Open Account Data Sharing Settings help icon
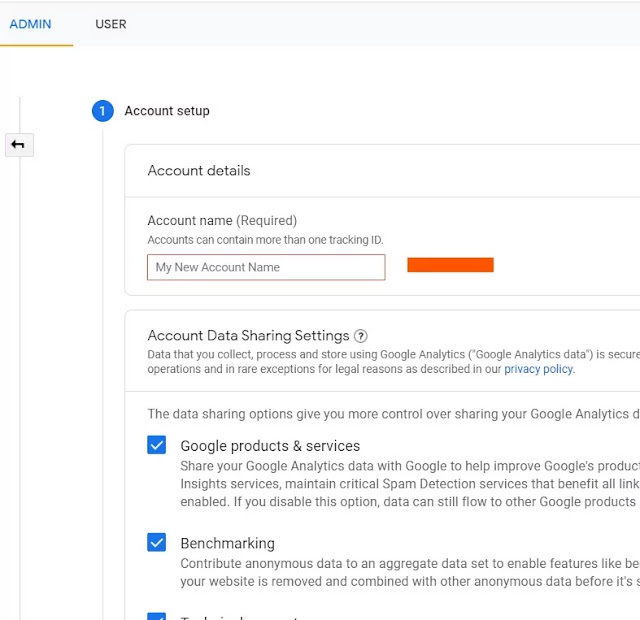This screenshot has width=640, height=620. point(361,337)
